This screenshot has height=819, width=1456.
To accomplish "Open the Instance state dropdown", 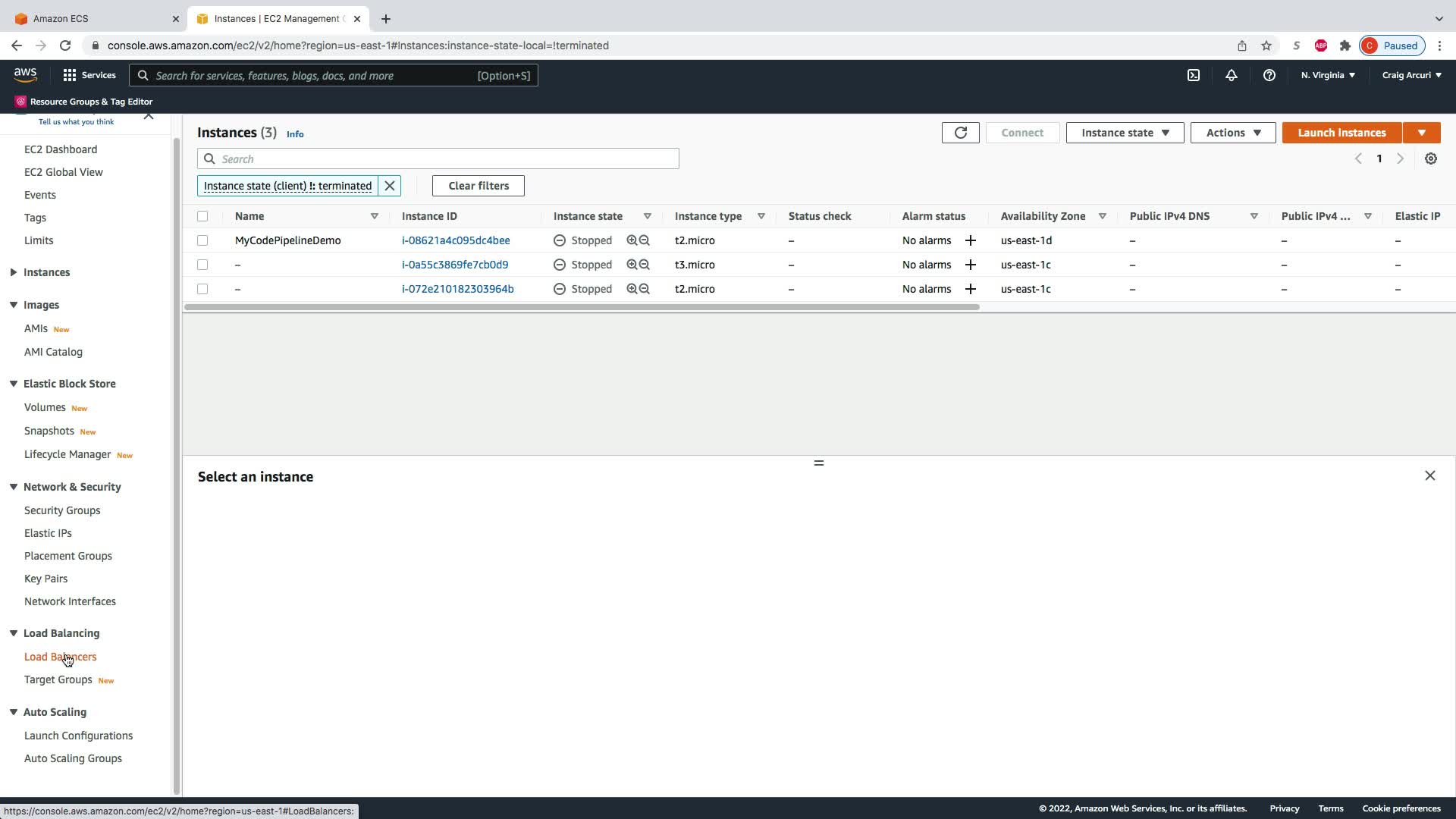I will click(x=1125, y=133).
